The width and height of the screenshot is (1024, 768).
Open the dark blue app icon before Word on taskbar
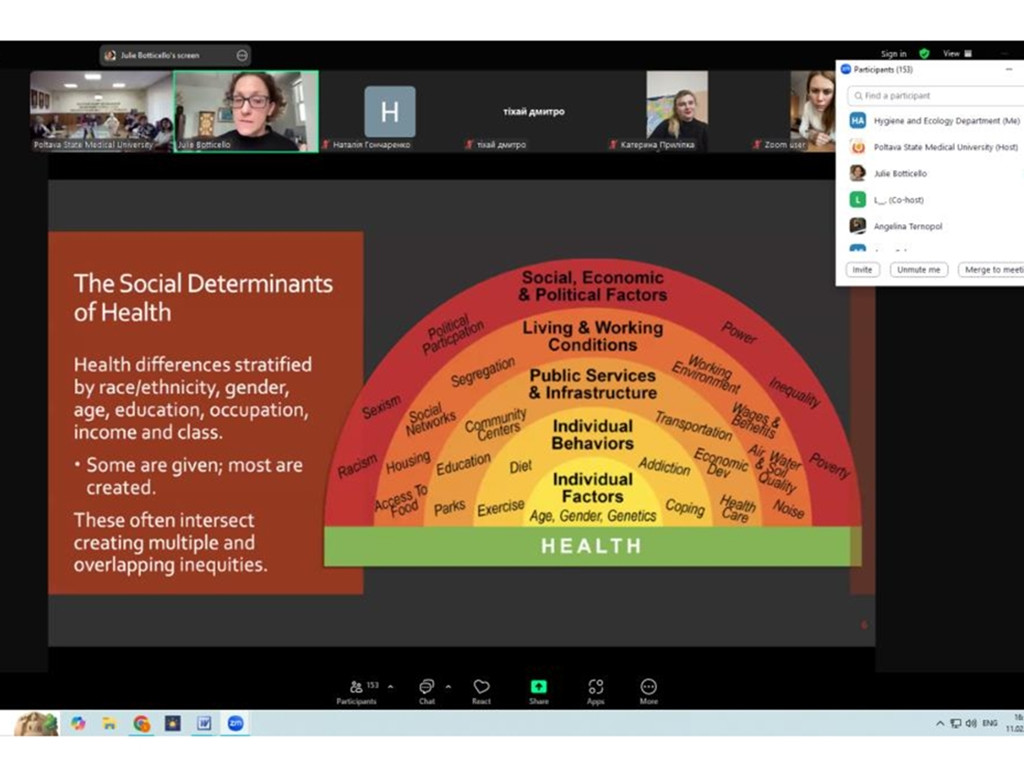[172, 724]
